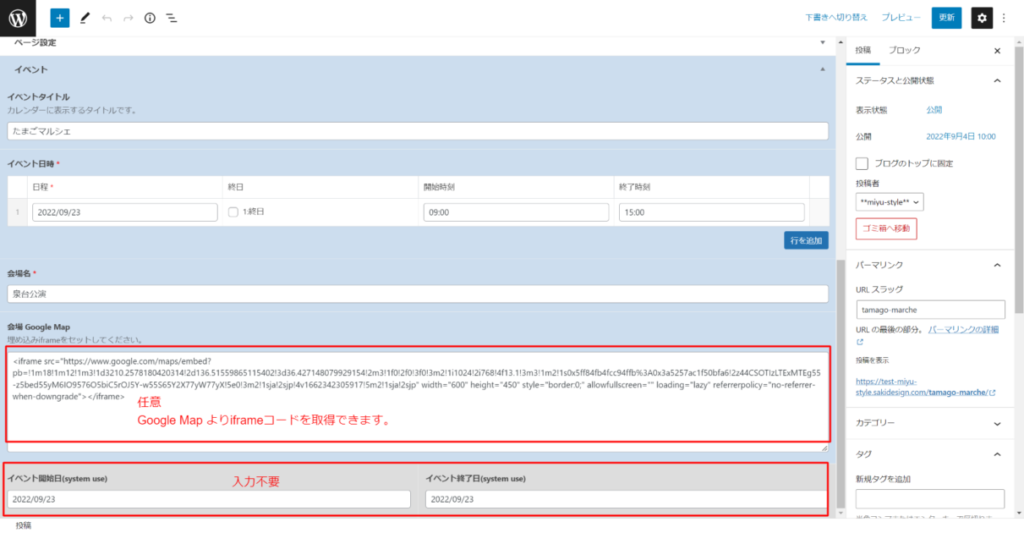Viewport: 1024px width, 533px height.
Task: Enable the 1終日 all-day checkbox
Action: point(234,212)
